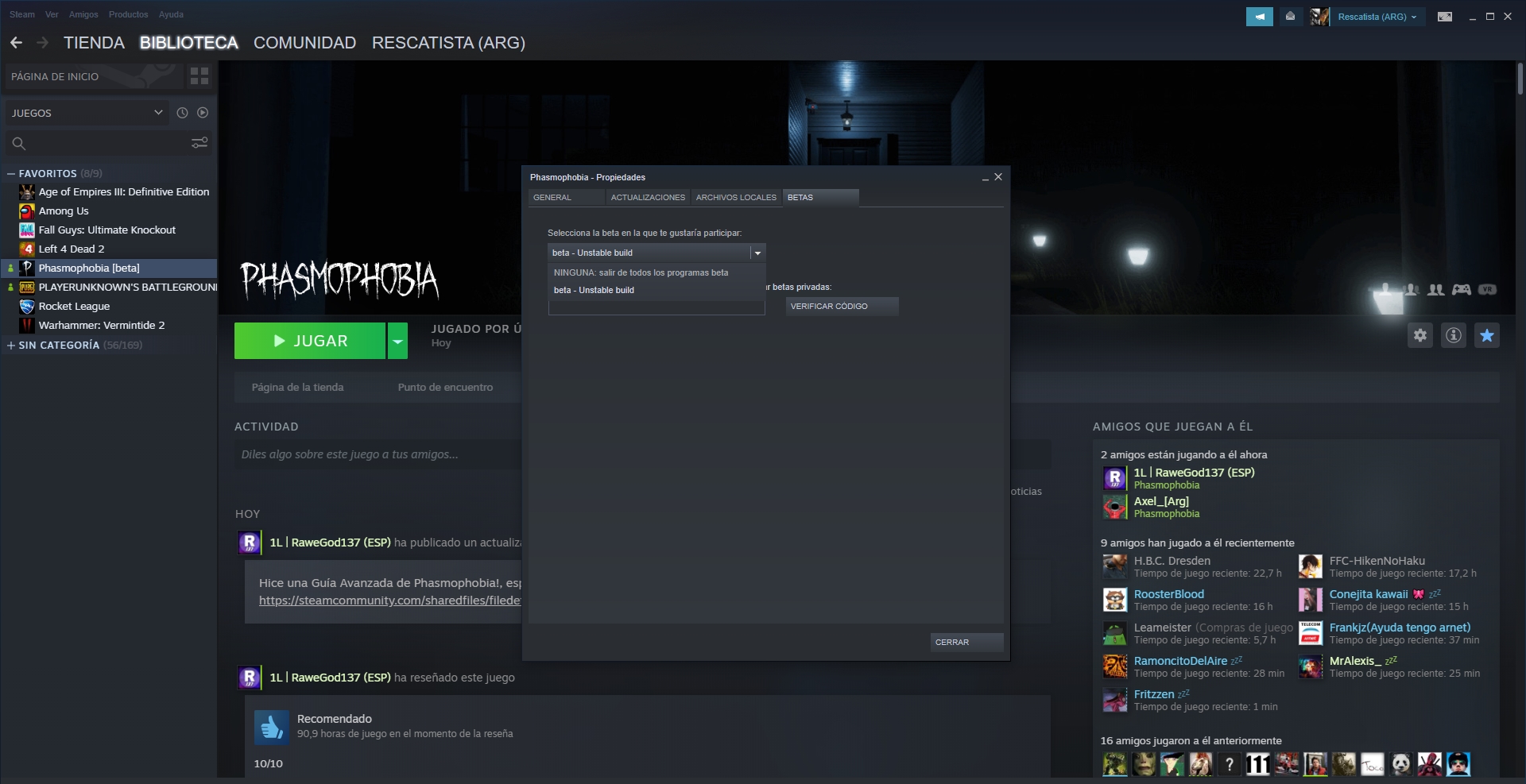1526x784 pixels.
Task: Open the JUEGOS category dropdown
Action: click(87, 113)
